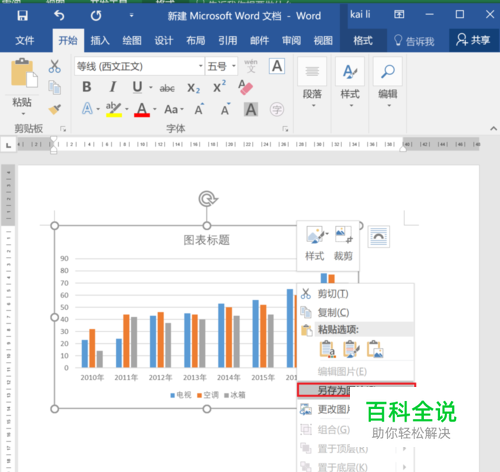Open the 格式 picture tools tab
Viewport: 500px width, 472px height.
[363, 41]
